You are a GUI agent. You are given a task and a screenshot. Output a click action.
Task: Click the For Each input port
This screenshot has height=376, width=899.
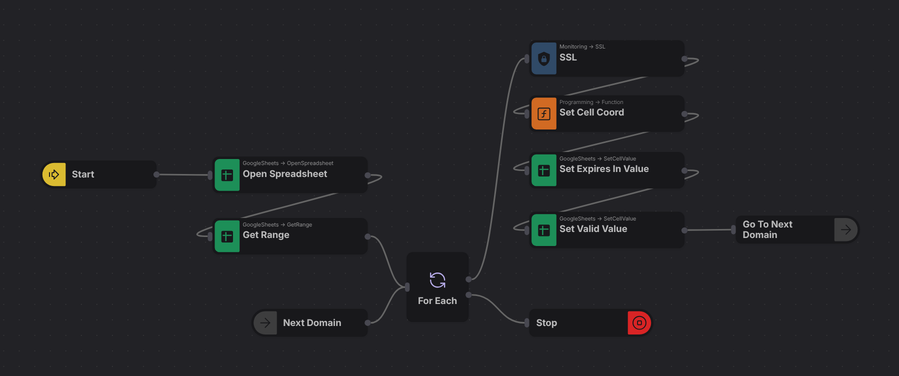pyautogui.click(x=407, y=287)
